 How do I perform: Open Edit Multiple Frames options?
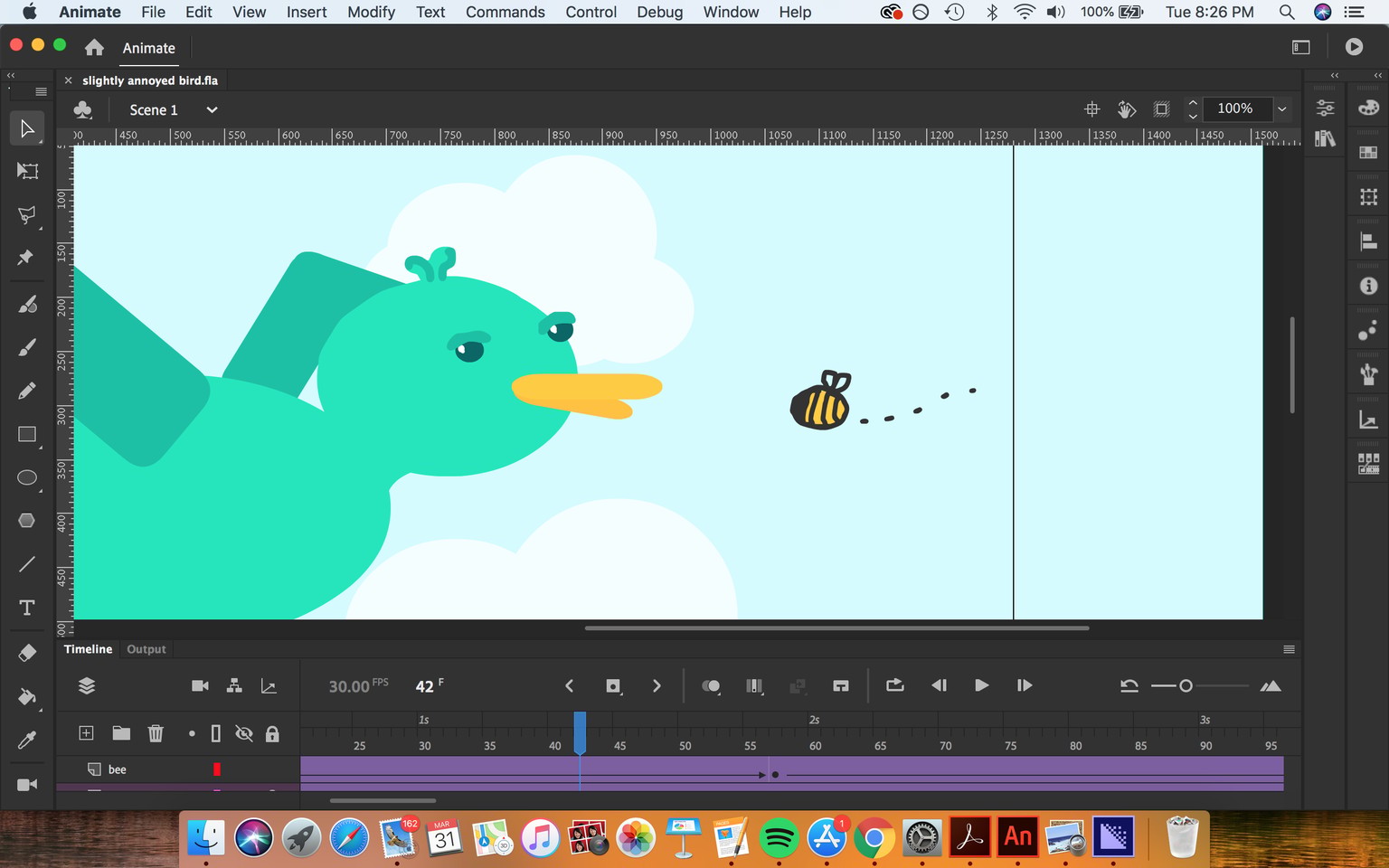[x=754, y=686]
